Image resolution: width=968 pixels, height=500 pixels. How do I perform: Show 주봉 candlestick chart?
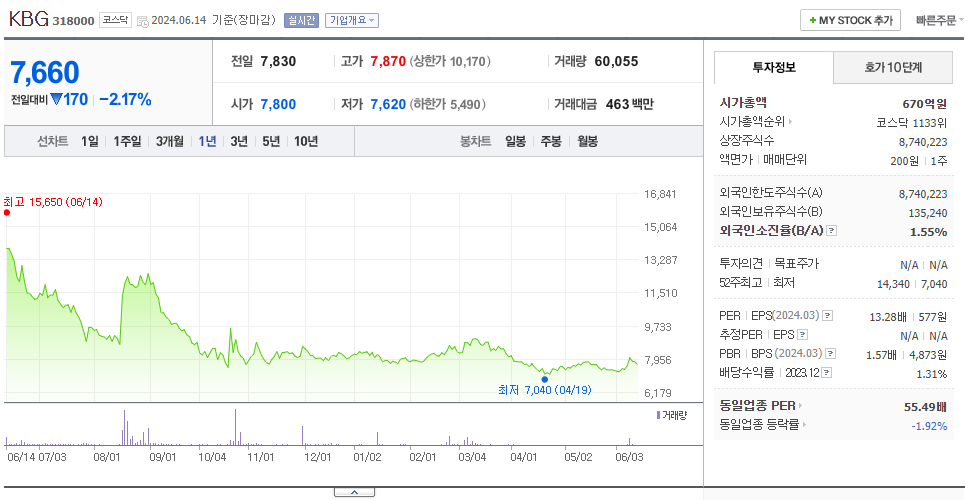click(x=551, y=141)
